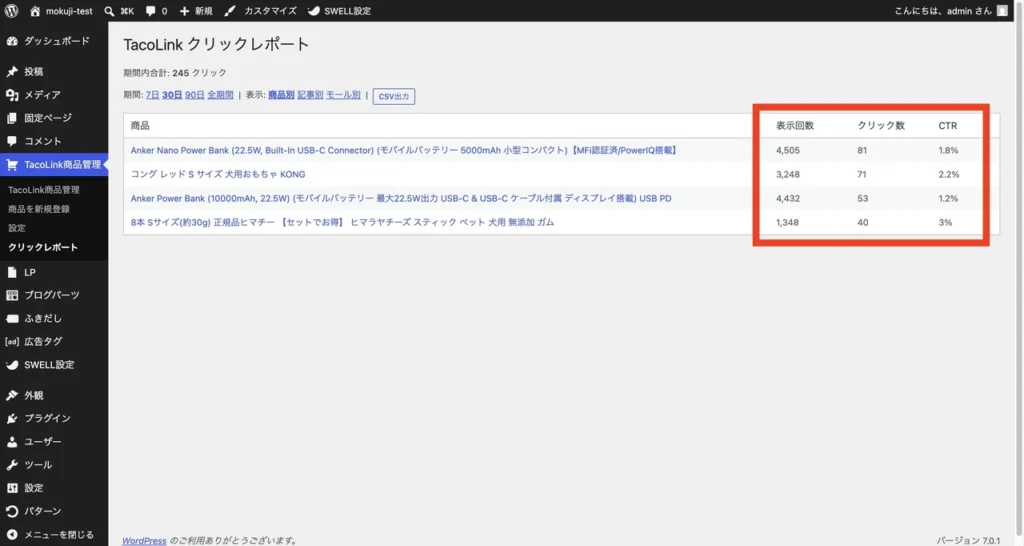This screenshot has height=546, width=1024.
Task: Open the ヒマチー 8本 Sサイズ product link
Action: tap(342, 222)
